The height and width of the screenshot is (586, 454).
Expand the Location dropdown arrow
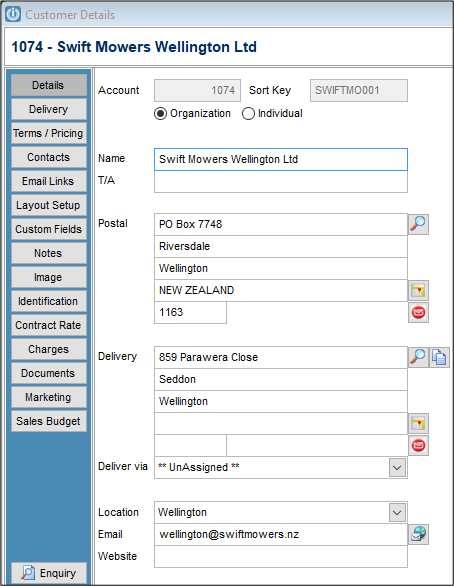(397, 512)
